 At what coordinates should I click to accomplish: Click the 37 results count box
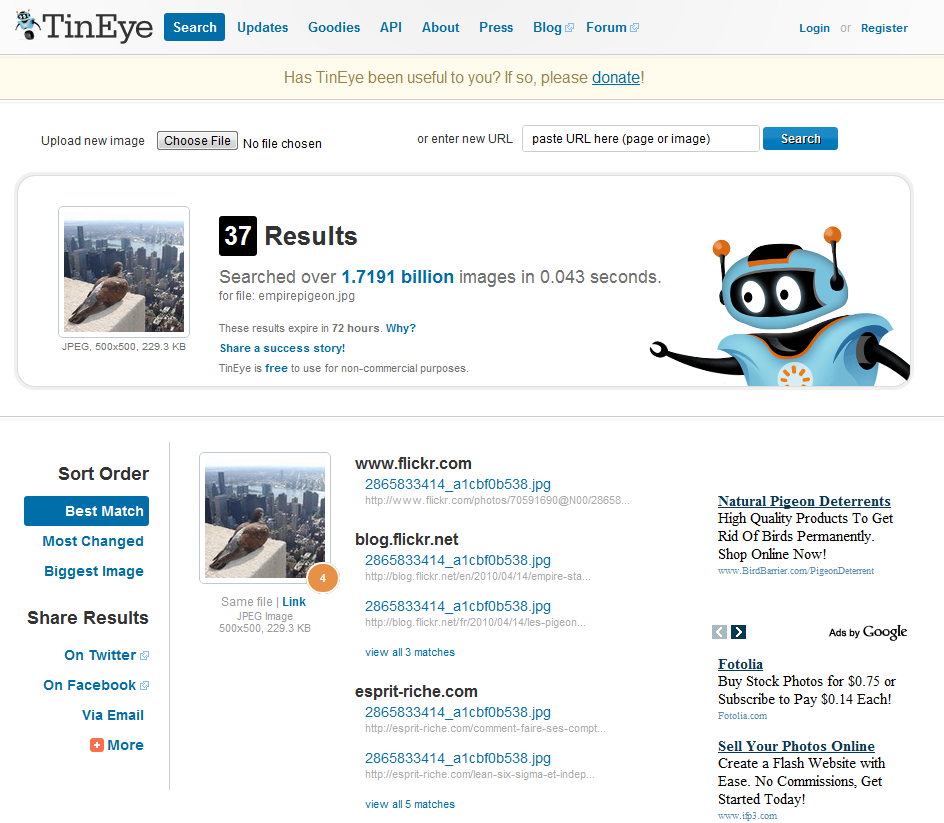click(x=238, y=236)
